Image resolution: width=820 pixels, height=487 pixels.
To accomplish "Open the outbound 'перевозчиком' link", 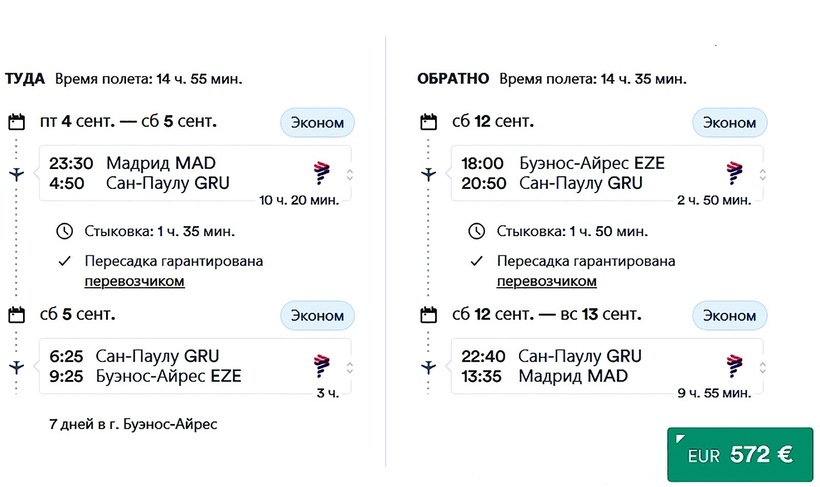I will tap(135, 281).
